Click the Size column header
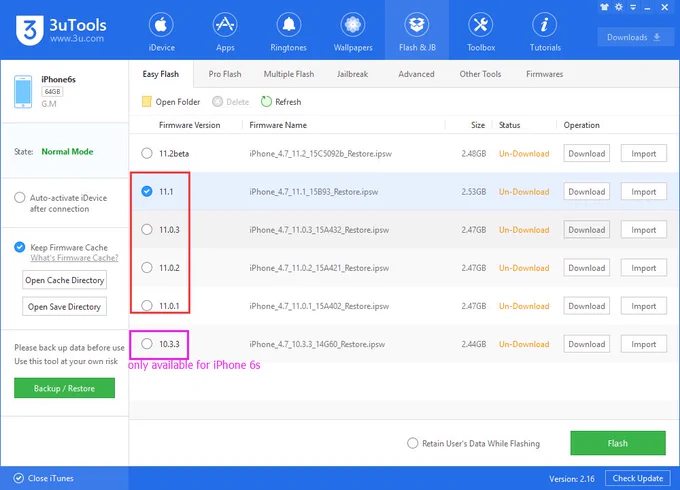Viewport: 680px width, 490px height. coord(478,125)
